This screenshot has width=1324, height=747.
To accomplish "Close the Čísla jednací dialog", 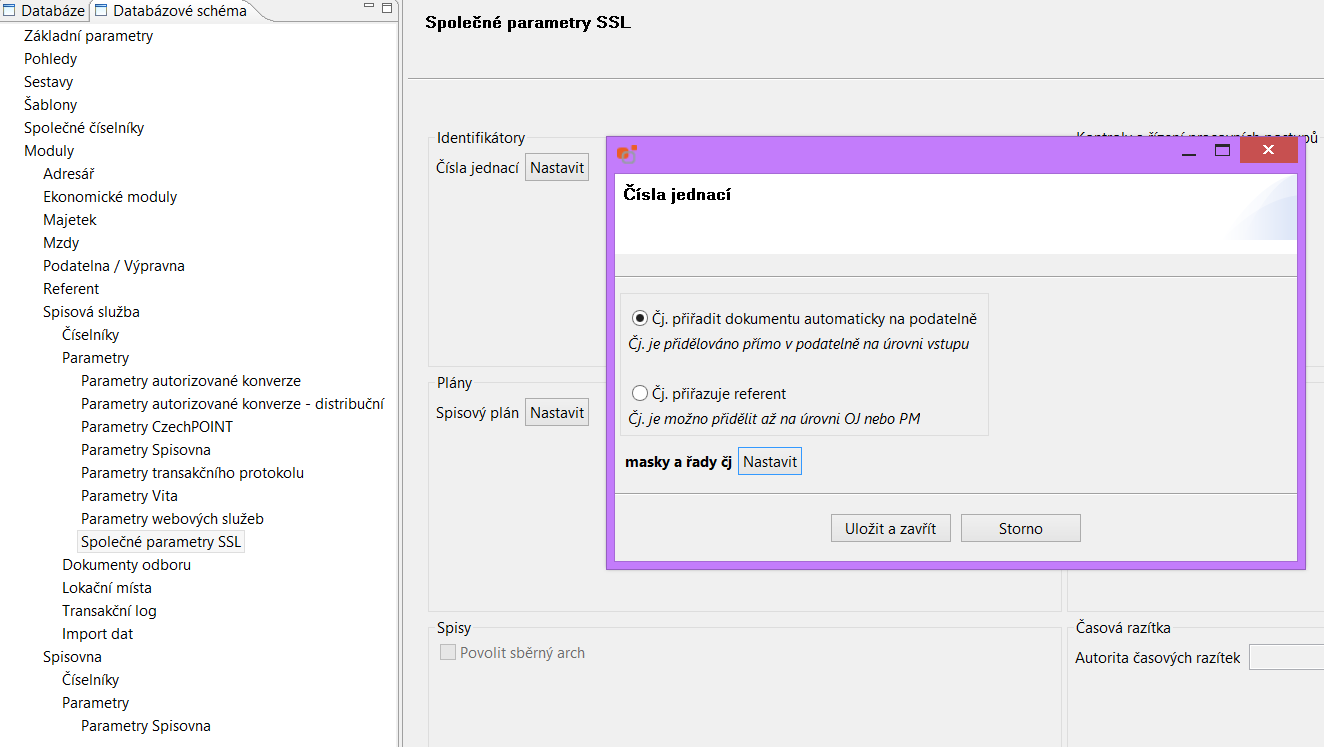I will pyautogui.click(x=1268, y=151).
